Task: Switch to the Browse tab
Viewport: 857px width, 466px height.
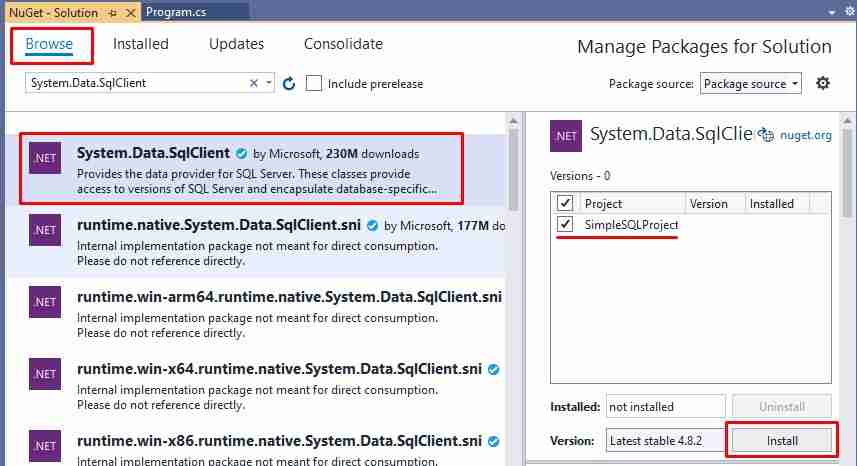Action: coord(49,44)
